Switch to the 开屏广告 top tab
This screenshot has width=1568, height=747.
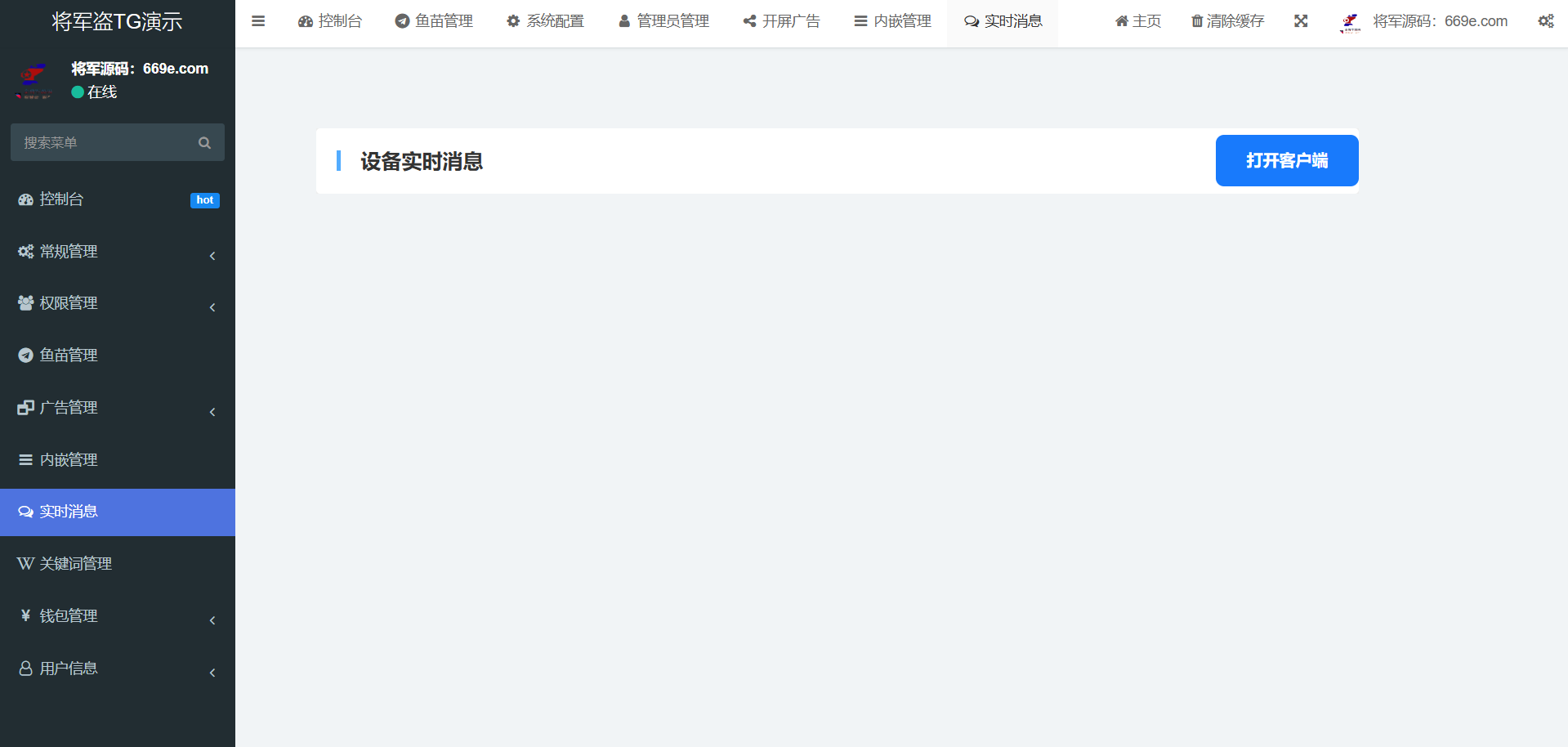coord(781,21)
